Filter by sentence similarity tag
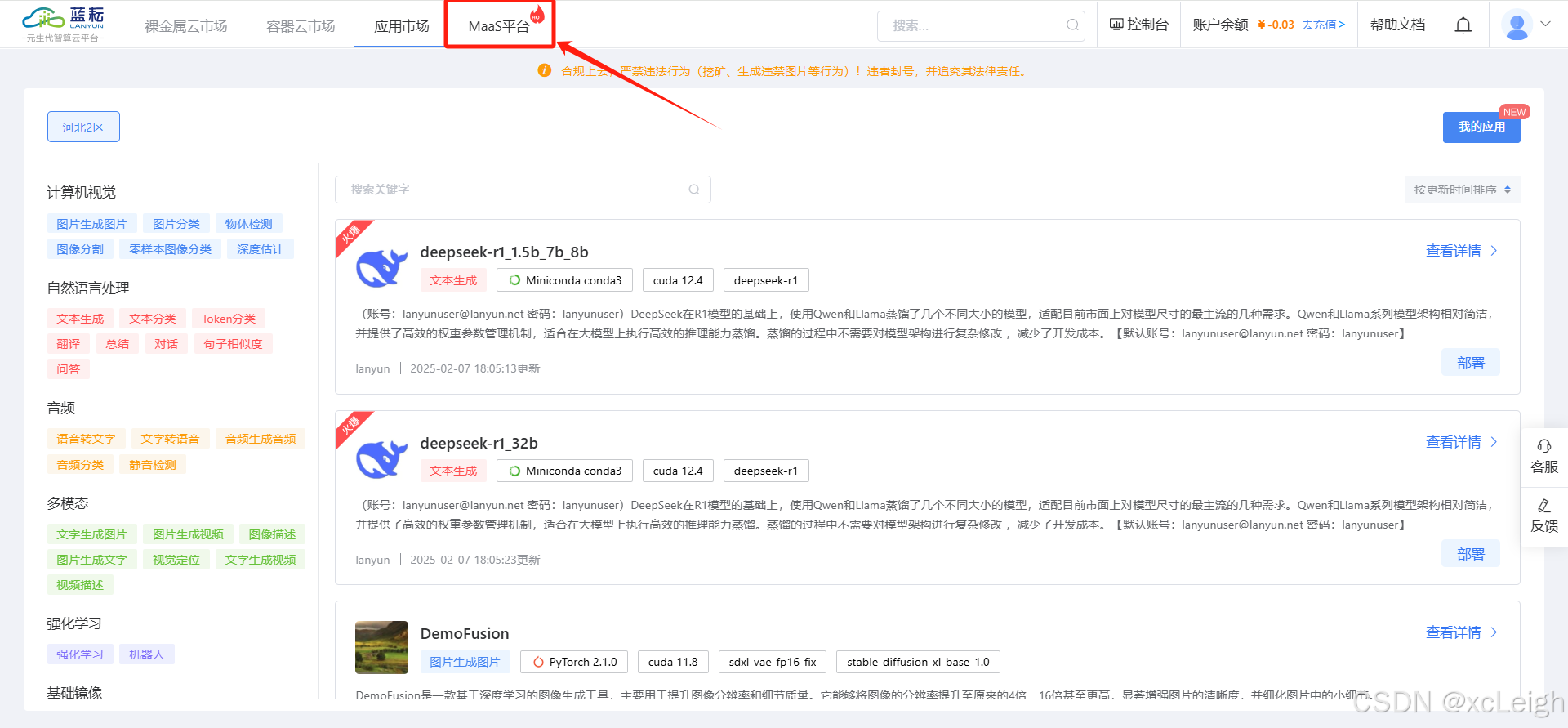Screen dimensions: 1568x728 pos(234,344)
